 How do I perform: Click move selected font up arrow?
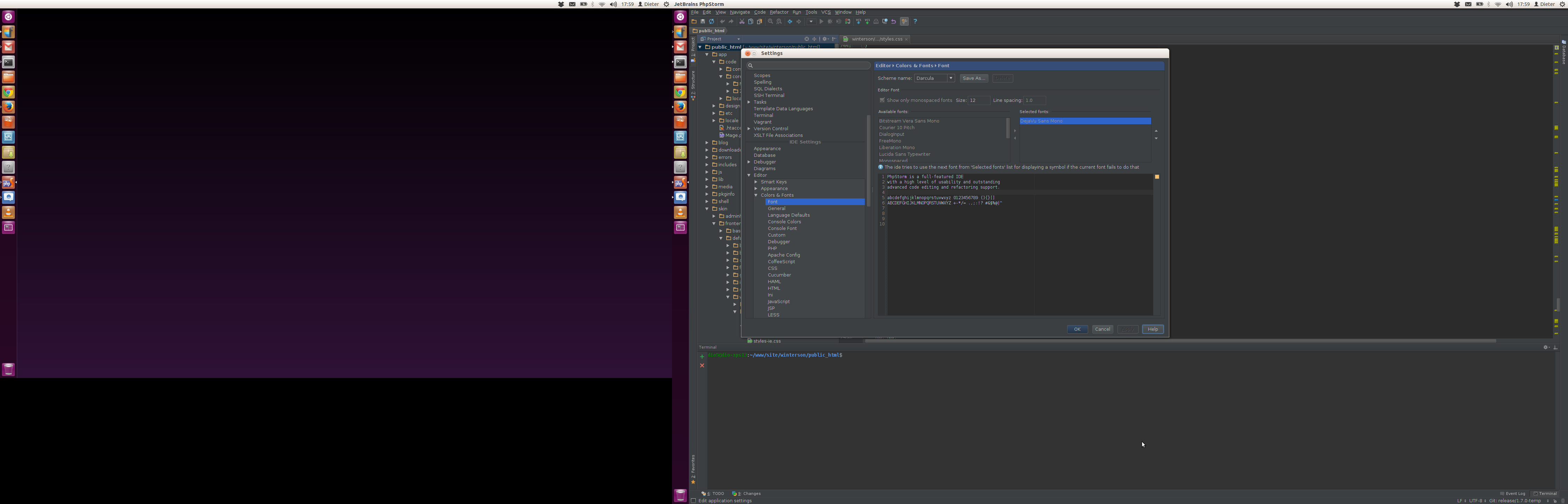[1156, 131]
